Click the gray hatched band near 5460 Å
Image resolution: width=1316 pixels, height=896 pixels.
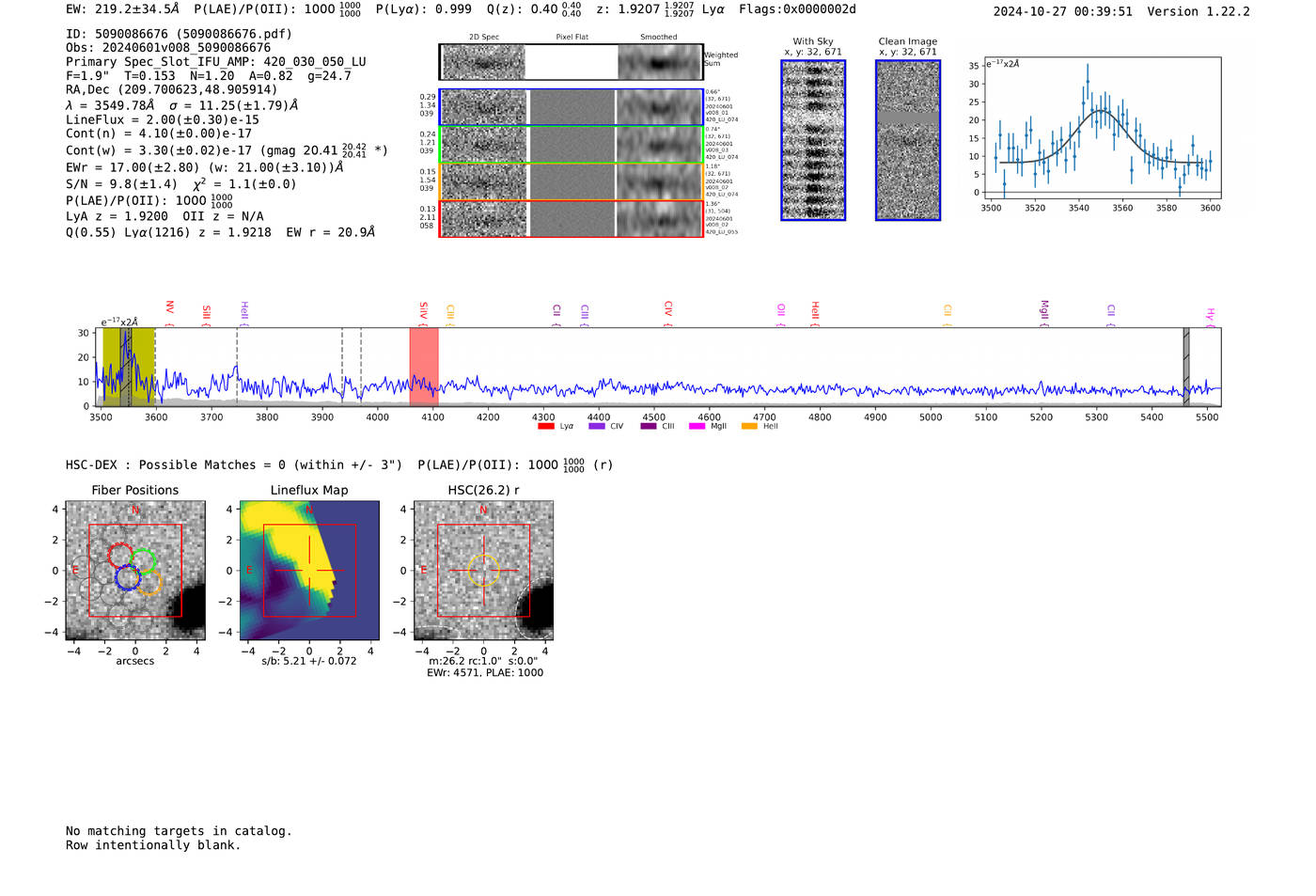[1186, 367]
